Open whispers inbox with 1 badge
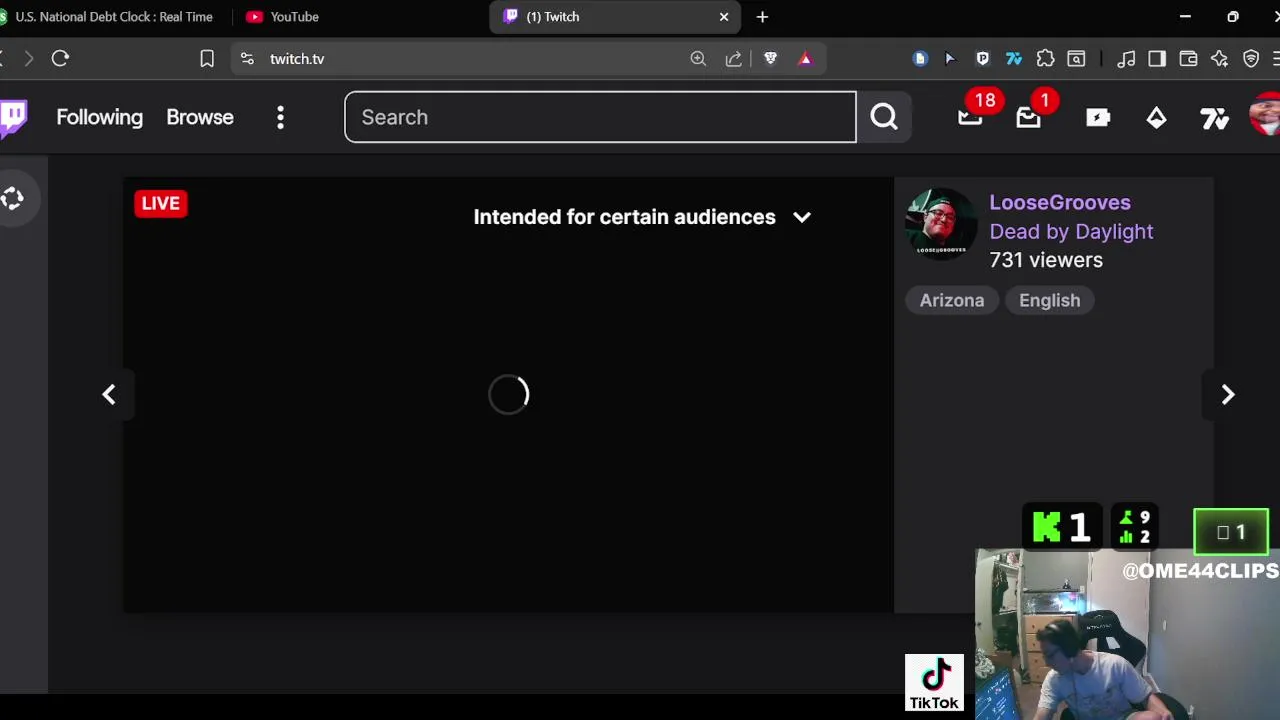The image size is (1280, 720). [1029, 117]
